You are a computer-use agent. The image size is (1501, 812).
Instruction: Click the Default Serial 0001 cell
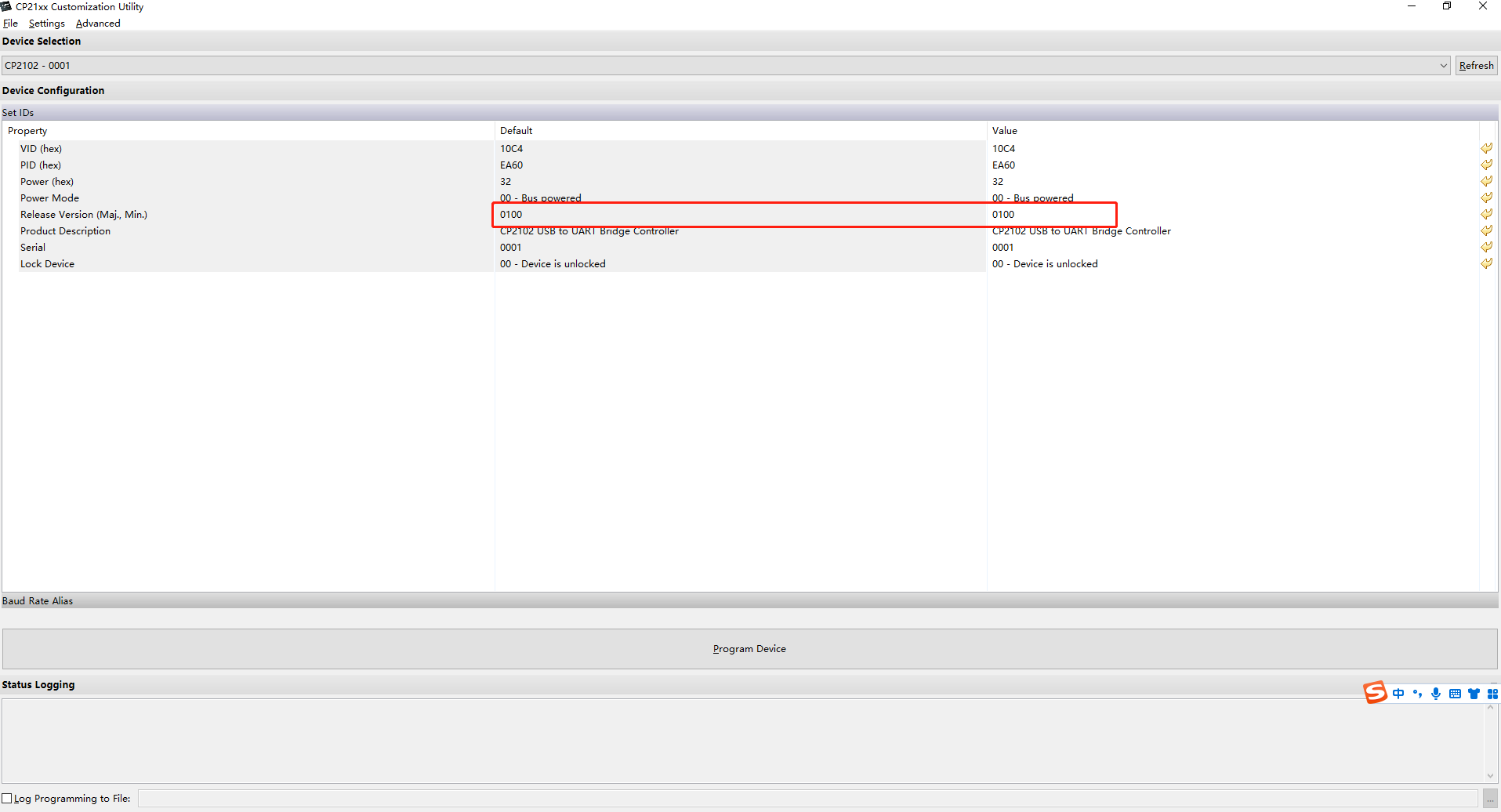click(x=741, y=247)
